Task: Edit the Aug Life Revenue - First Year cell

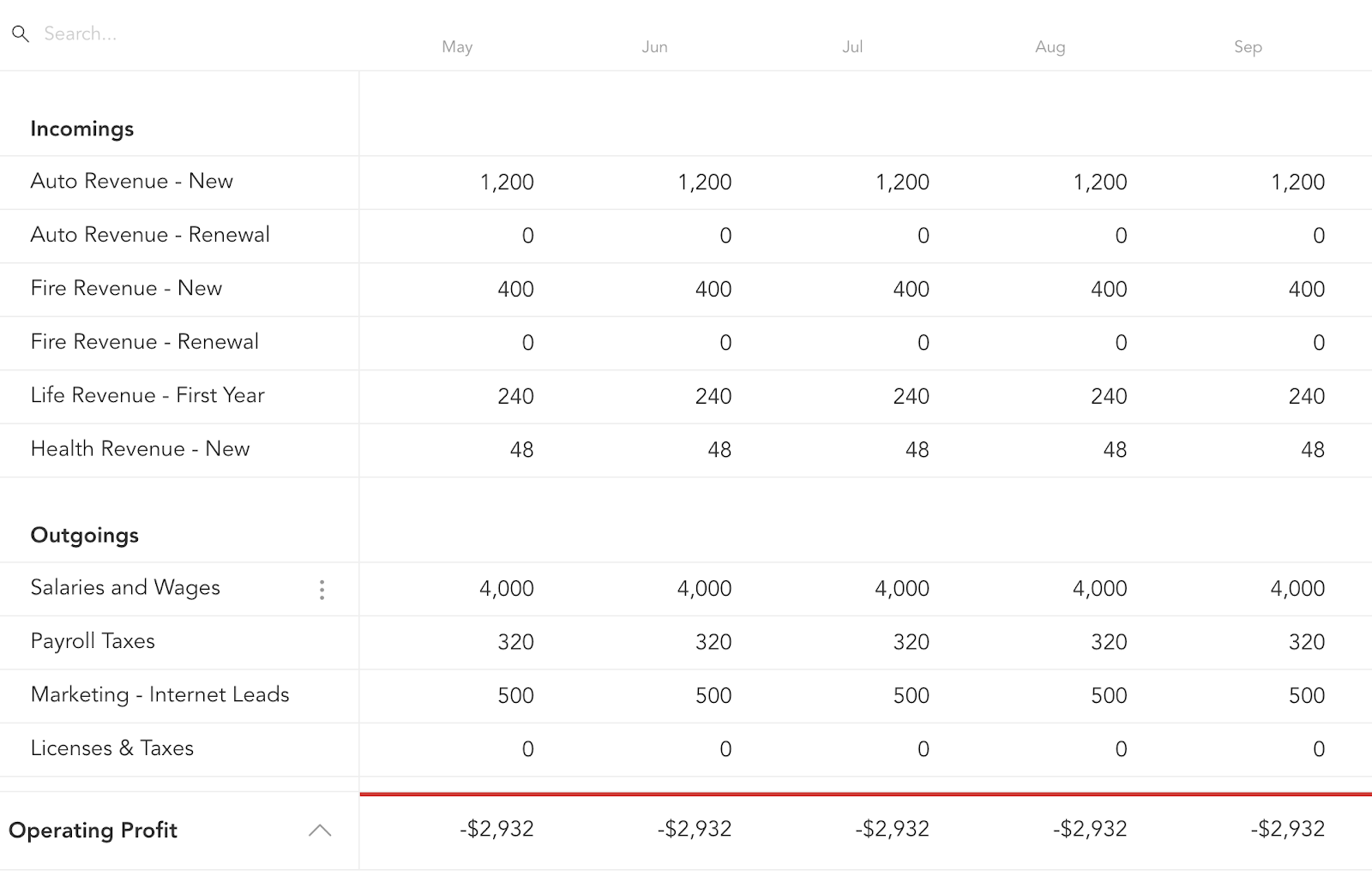Action: pos(1109,397)
